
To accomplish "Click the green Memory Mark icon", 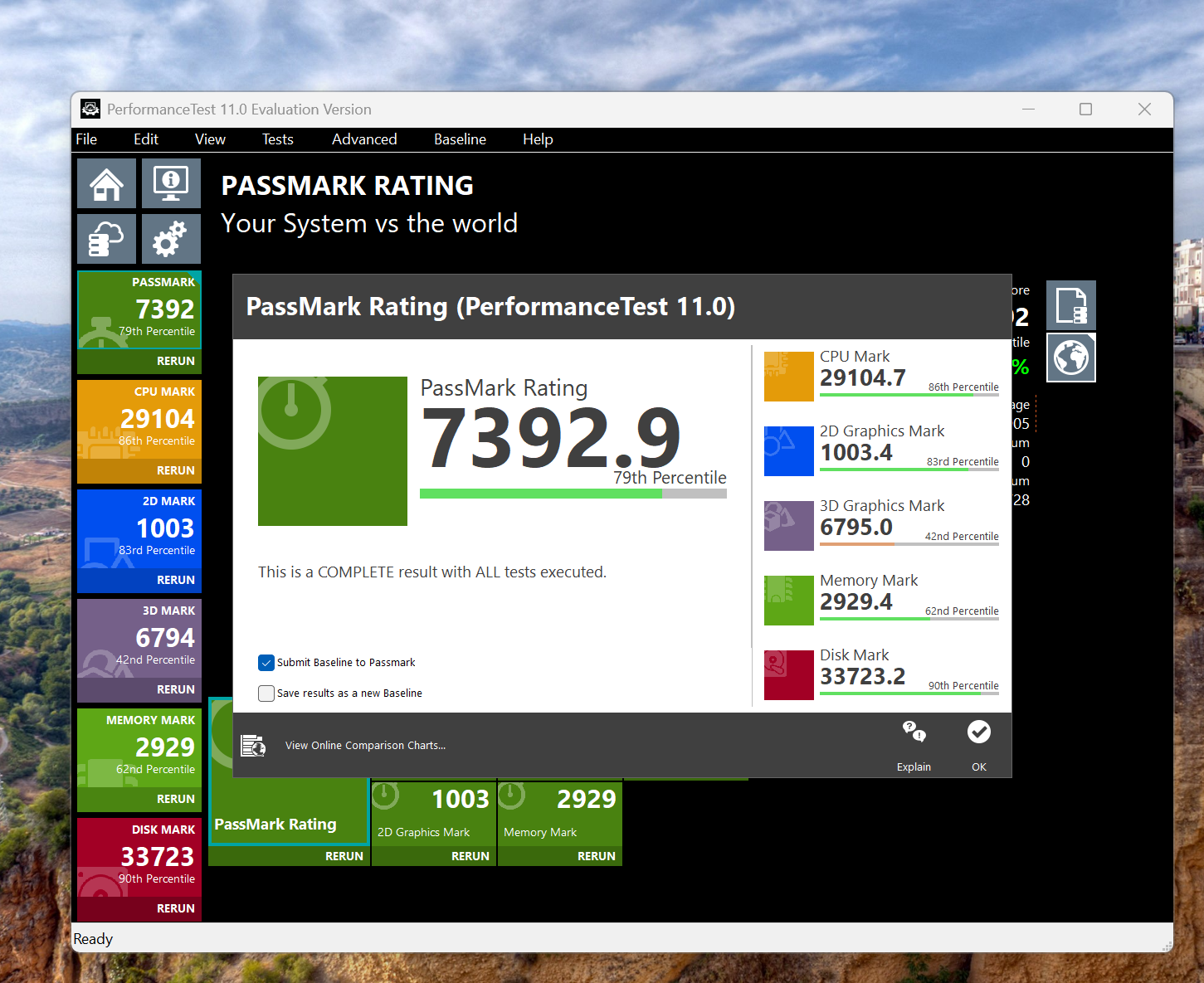I will pyautogui.click(x=789, y=601).
